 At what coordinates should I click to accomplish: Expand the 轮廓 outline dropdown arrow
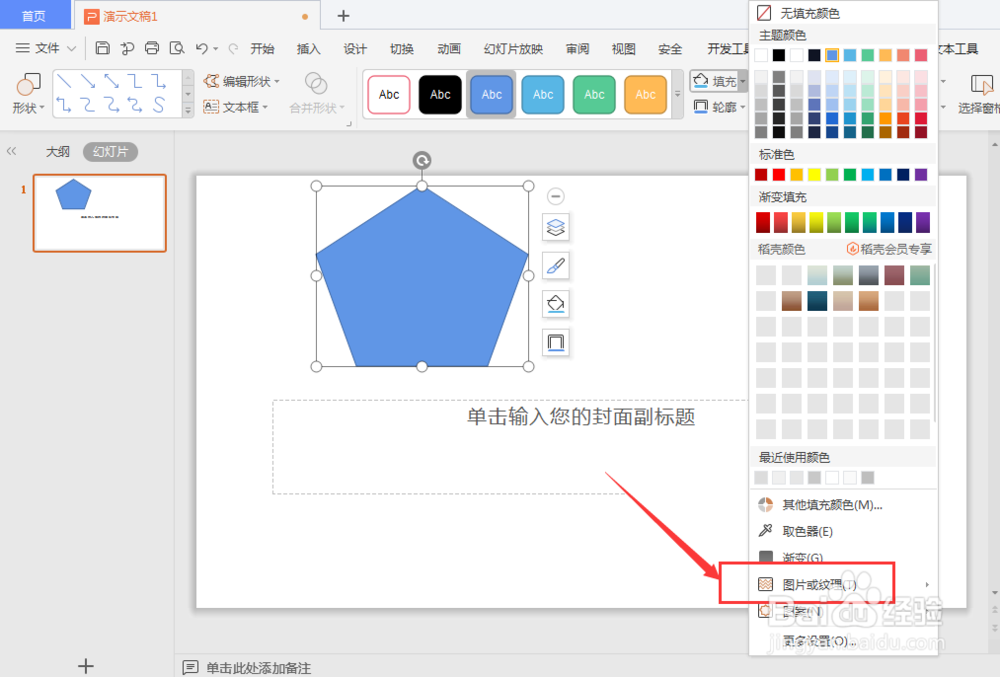coord(742,107)
